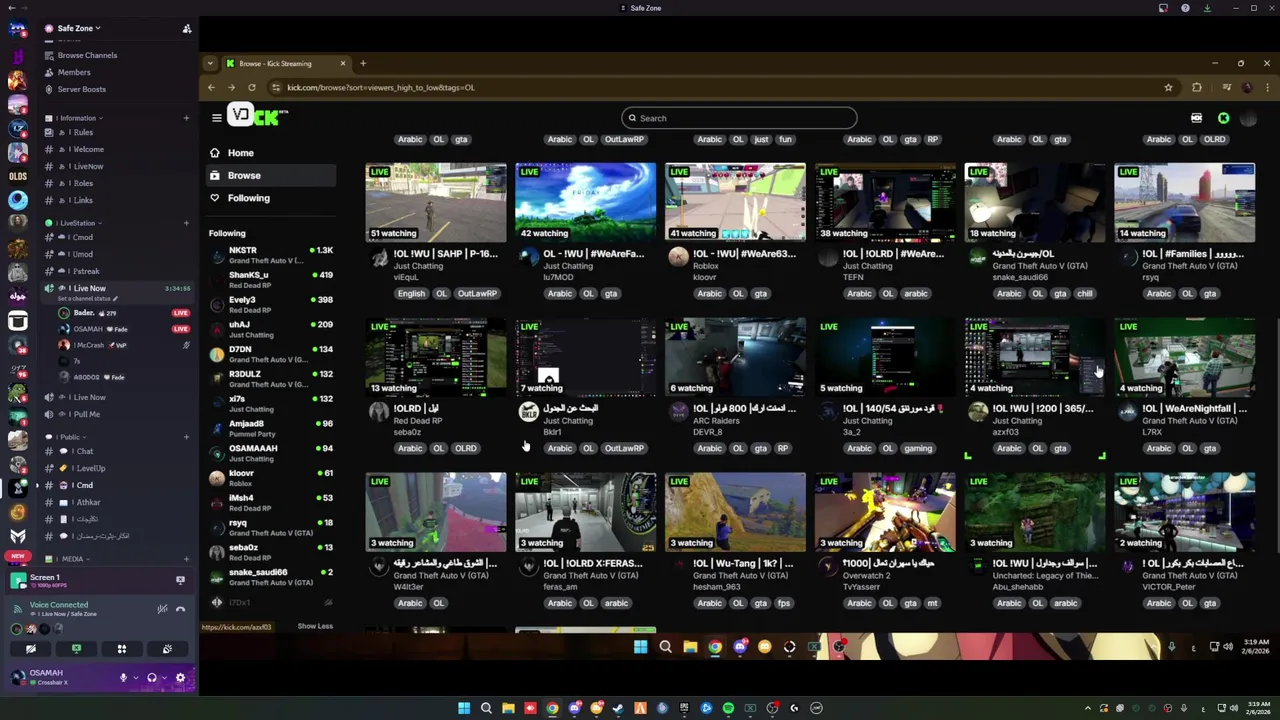Open the browser tab search dropdown

pos(210,64)
